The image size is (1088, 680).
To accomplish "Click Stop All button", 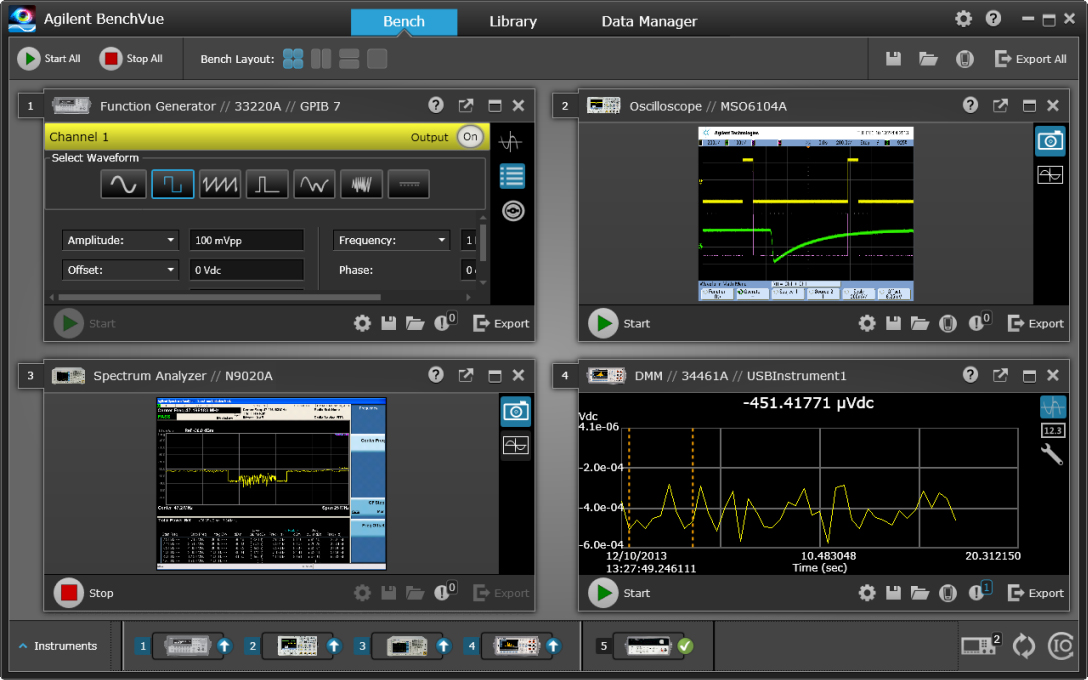I will pyautogui.click(x=131, y=59).
